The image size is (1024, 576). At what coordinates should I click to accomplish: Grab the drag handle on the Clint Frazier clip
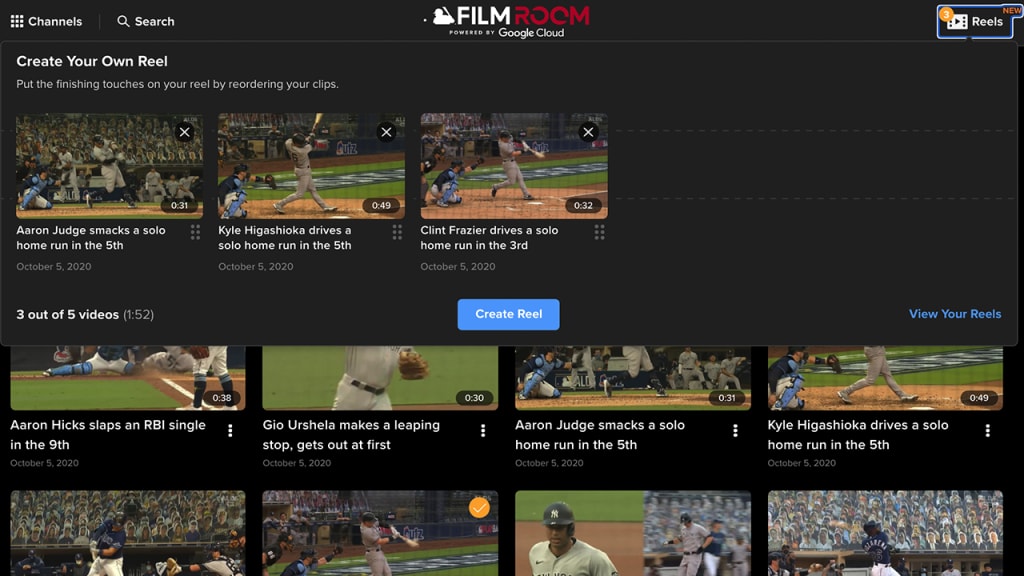pyautogui.click(x=598, y=232)
